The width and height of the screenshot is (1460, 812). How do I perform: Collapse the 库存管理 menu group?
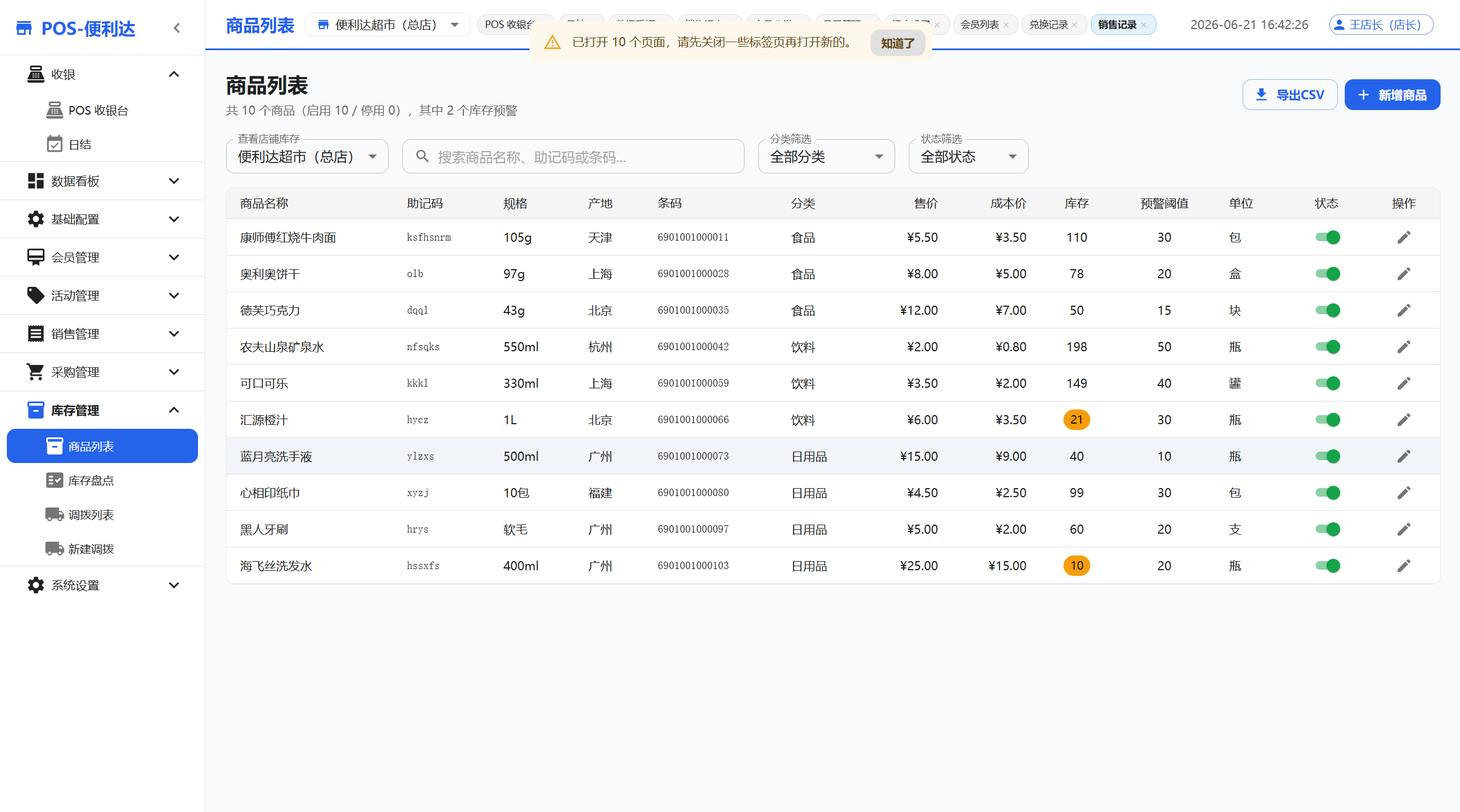click(x=174, y=410)
